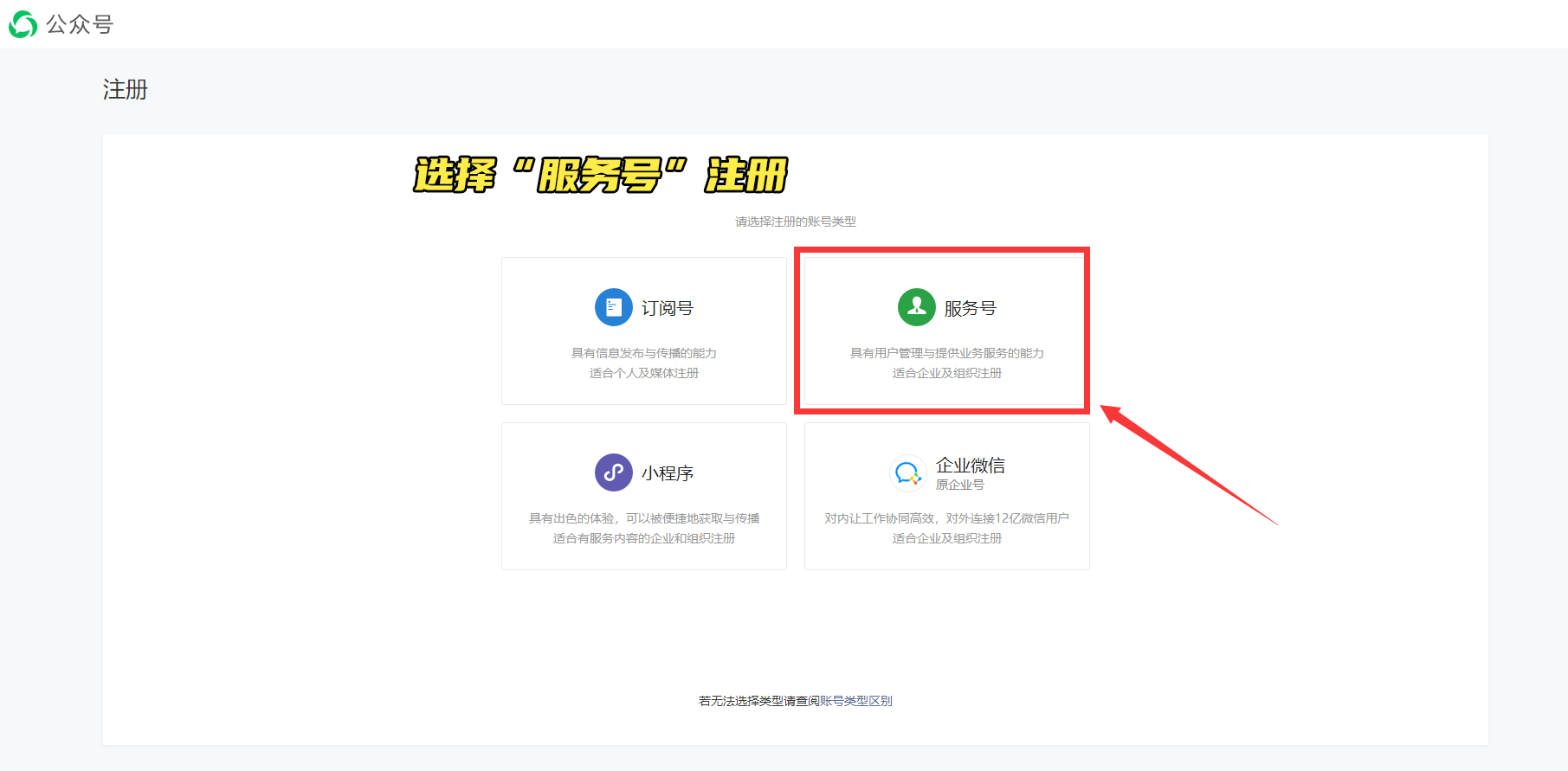The width and height of the screenshot is (1568, 771).
Task: Click the 公众号 header text
Action: tap(80, 24)
